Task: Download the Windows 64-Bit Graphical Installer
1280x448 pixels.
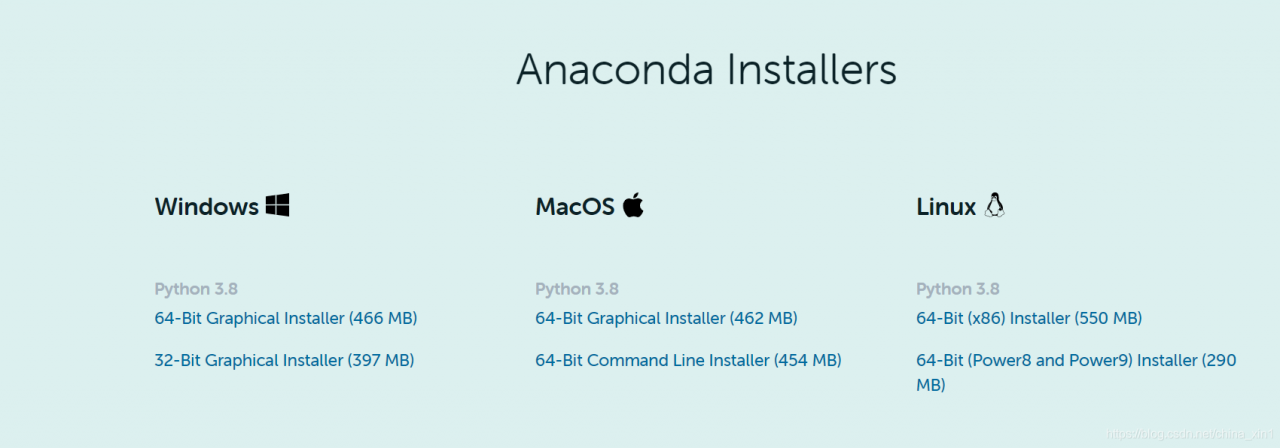Action: point(286,318)
